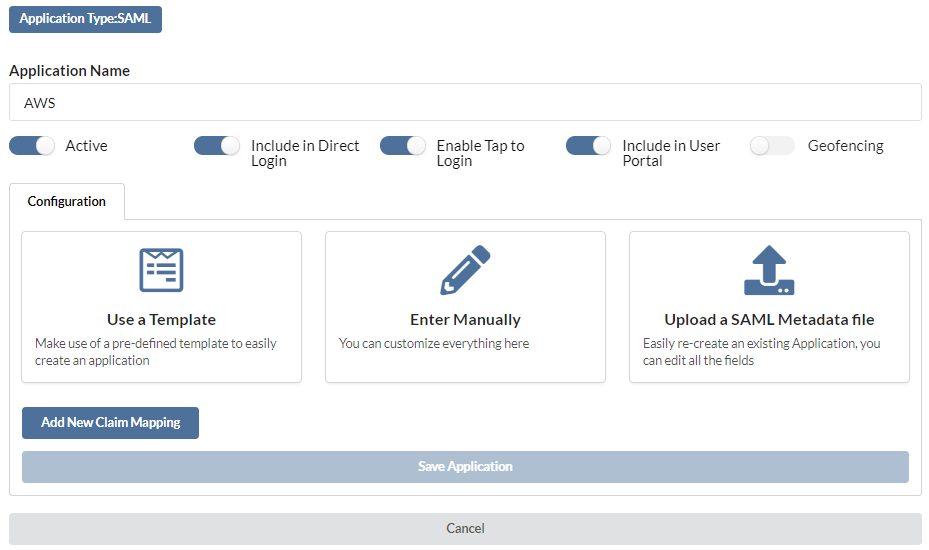Click the Use a Template form icon

161,270
